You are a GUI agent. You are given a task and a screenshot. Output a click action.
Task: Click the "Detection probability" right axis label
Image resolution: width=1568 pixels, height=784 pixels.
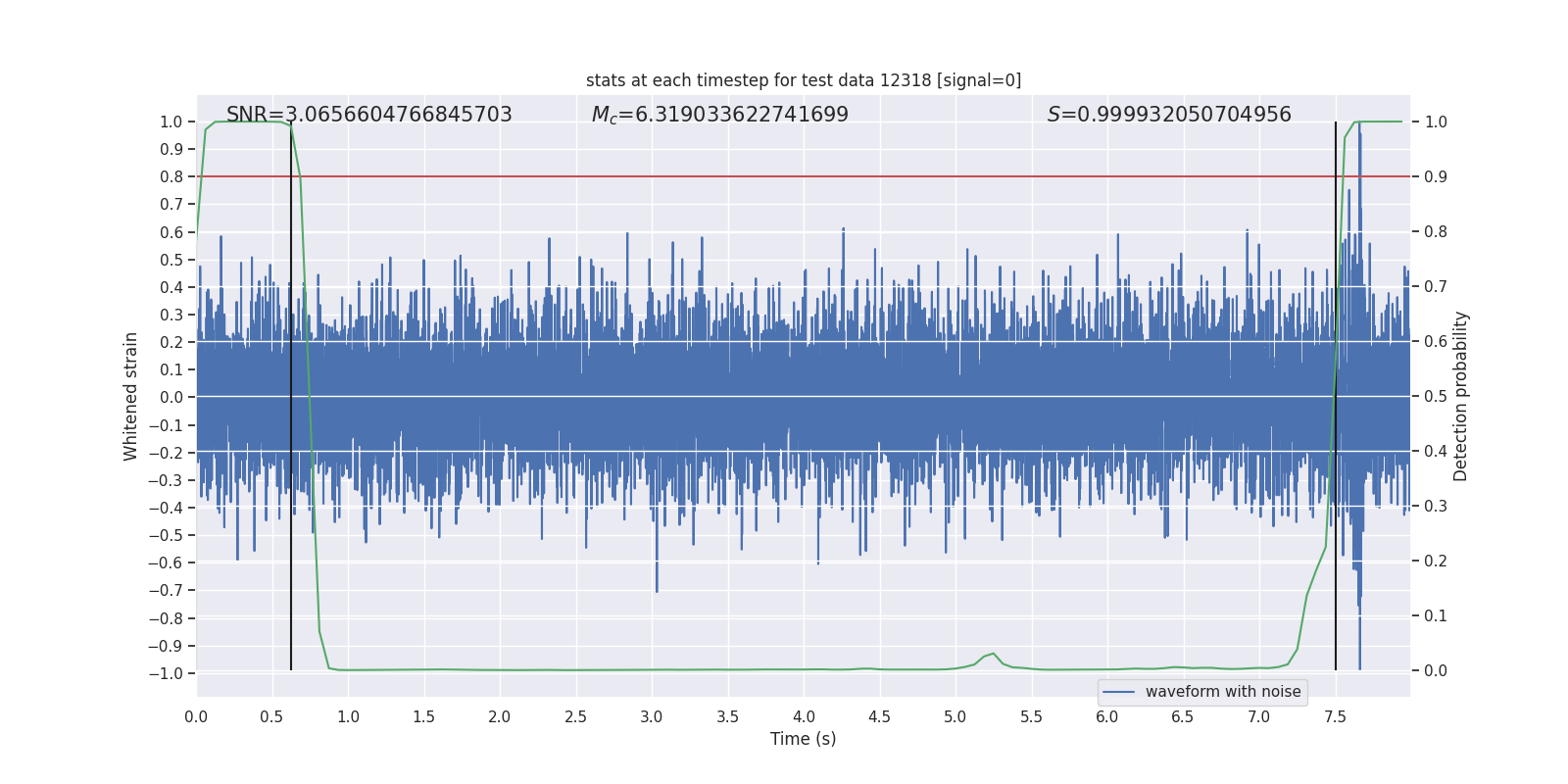(x=1460, y=396)
